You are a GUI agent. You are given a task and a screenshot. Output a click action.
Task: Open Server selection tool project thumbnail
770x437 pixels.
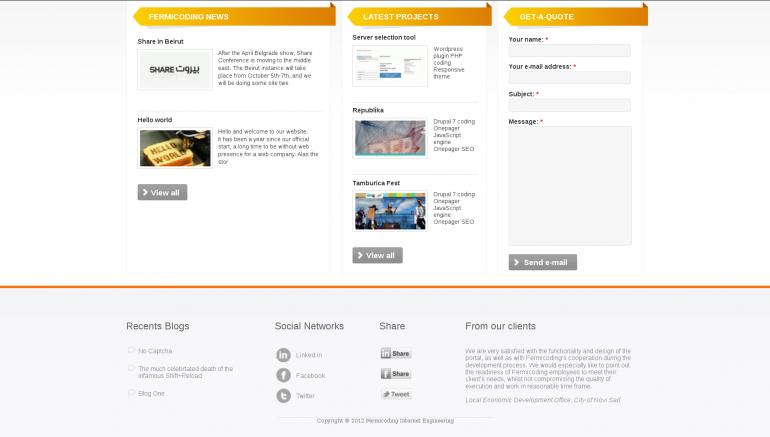tap(390, 66)
